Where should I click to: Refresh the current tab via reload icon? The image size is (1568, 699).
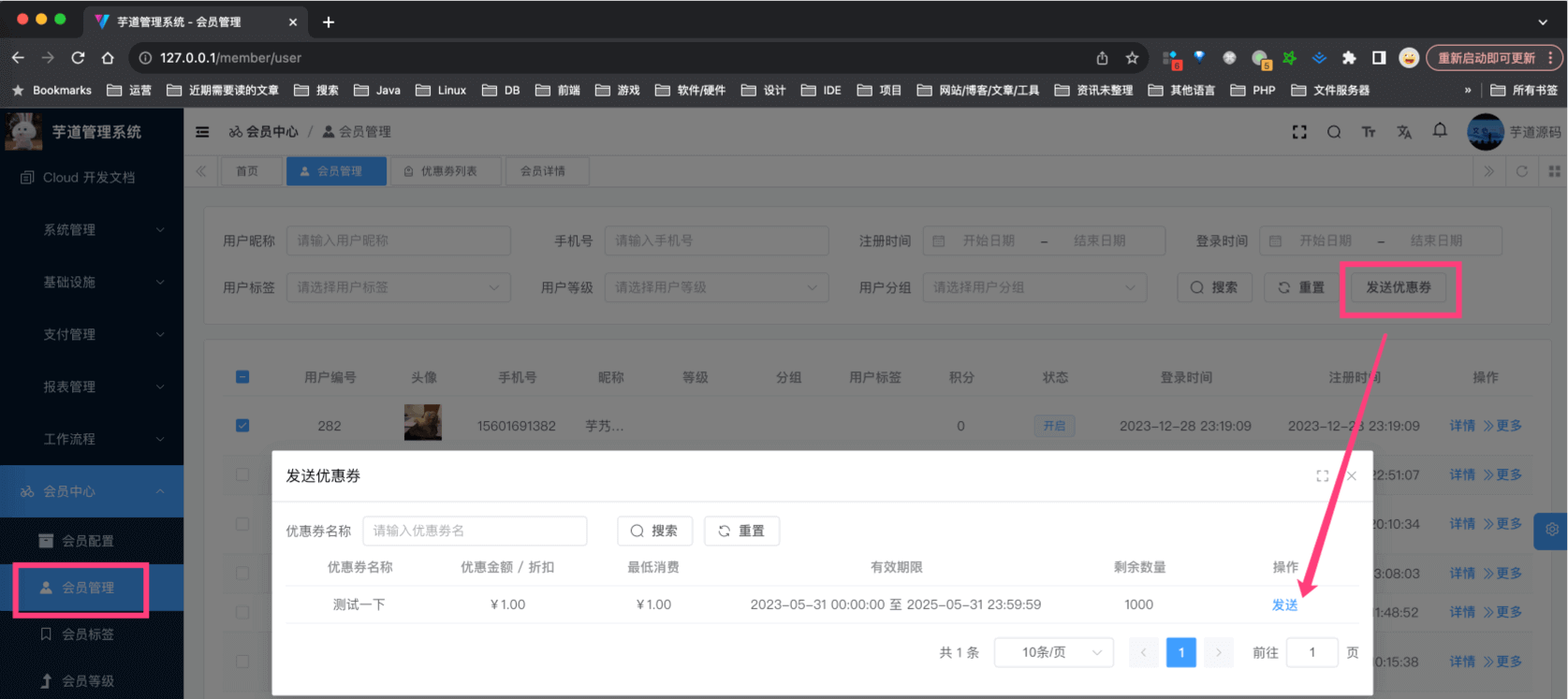pyautogui.click(x=1522, y=171)
